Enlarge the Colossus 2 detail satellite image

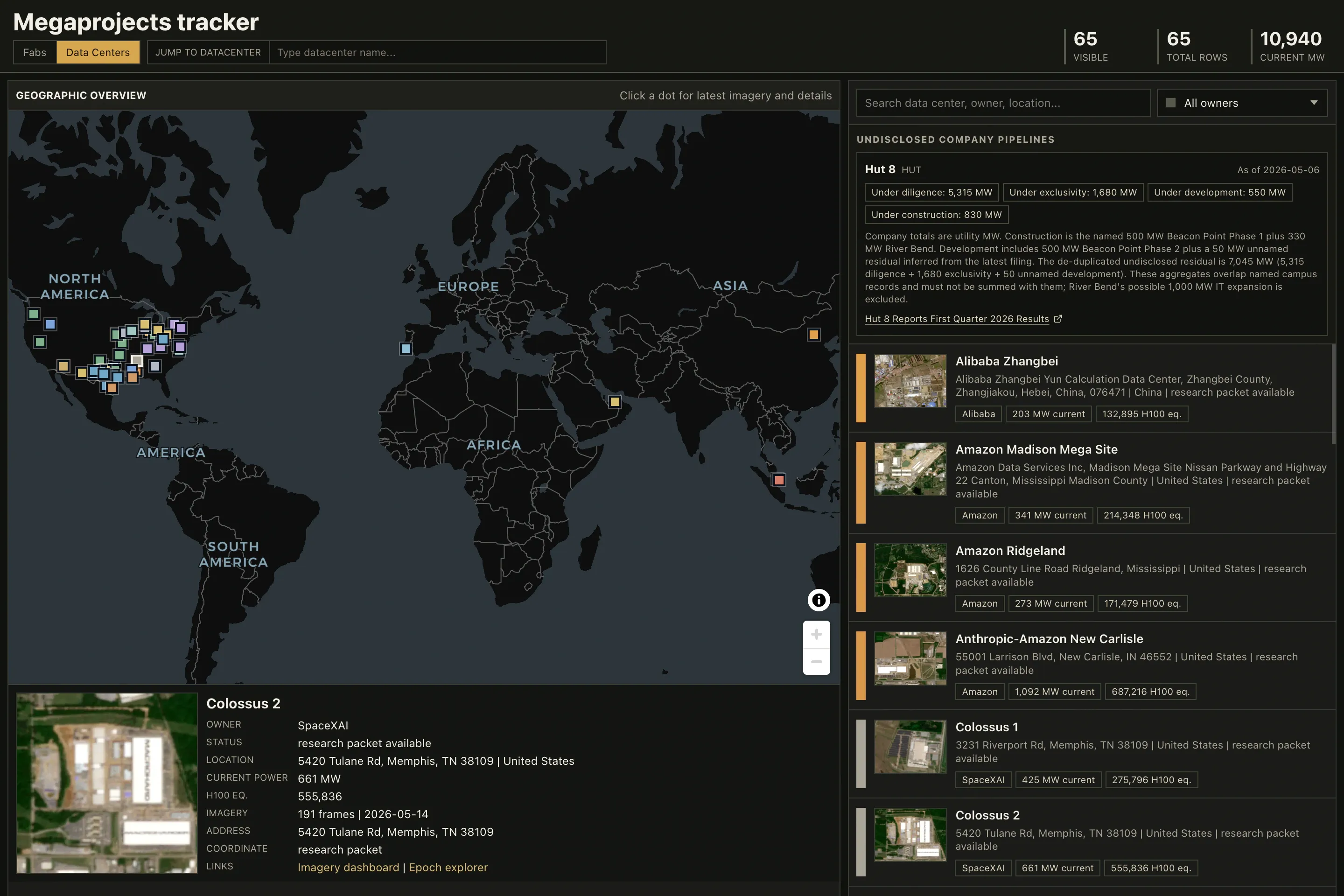tap(107, 783)
